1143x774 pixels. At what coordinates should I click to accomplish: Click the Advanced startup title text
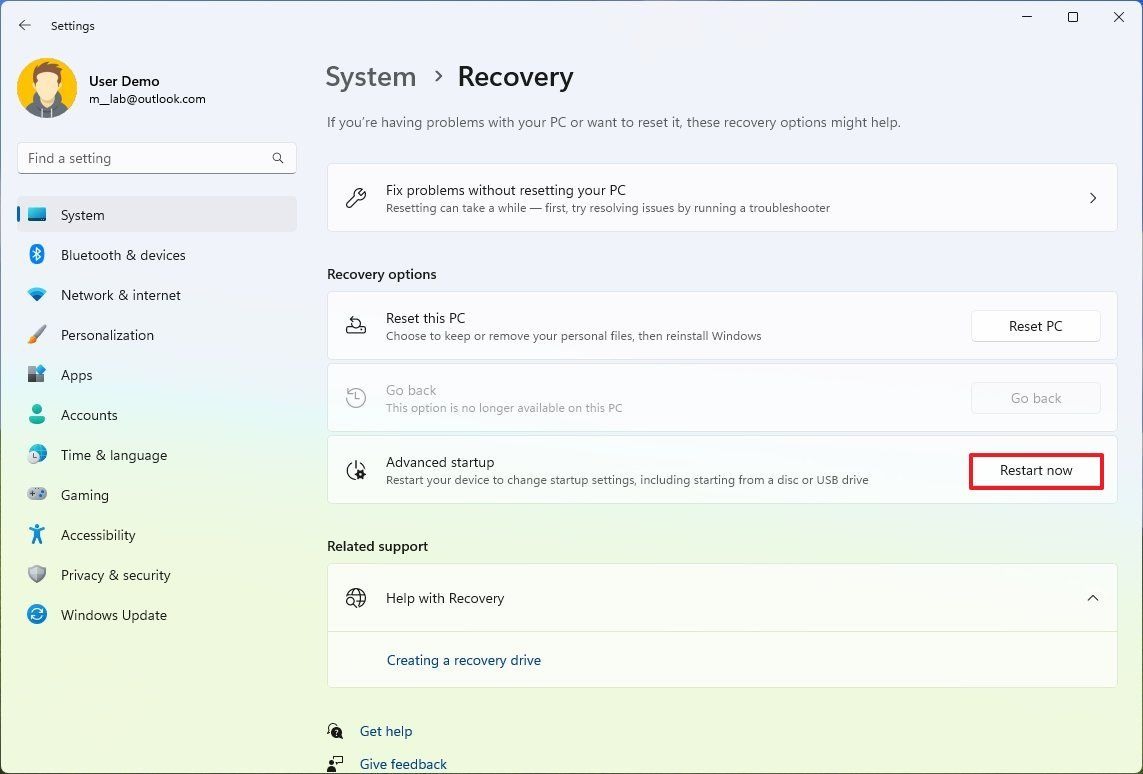click(x=440, y=462)
